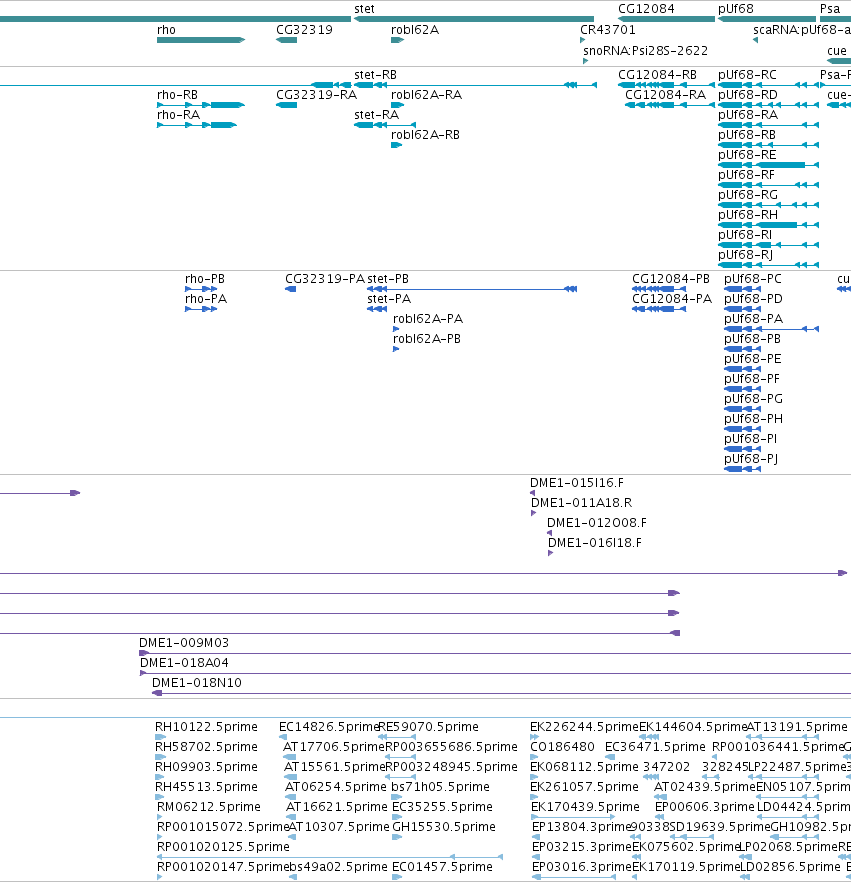The width and height of the screenshot is (851, 882).
Task: Select DME1-012O08.F clone end
Action: [x=550, y=533]
